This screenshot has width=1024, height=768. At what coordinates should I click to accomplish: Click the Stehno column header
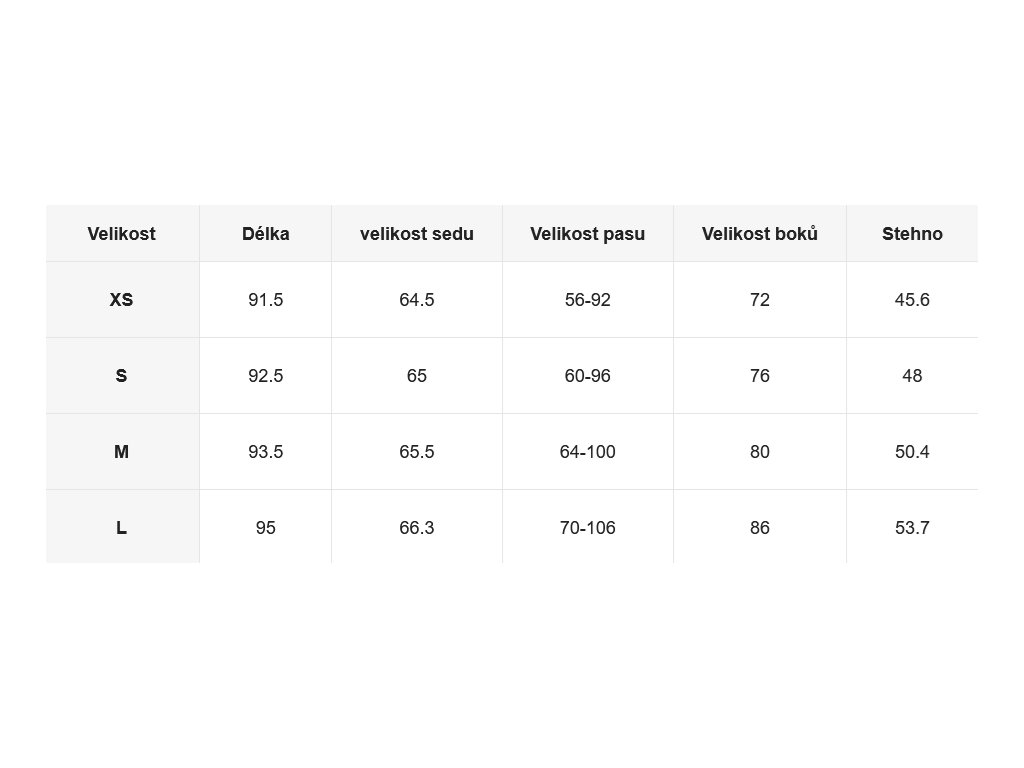(x=912, y=233)
